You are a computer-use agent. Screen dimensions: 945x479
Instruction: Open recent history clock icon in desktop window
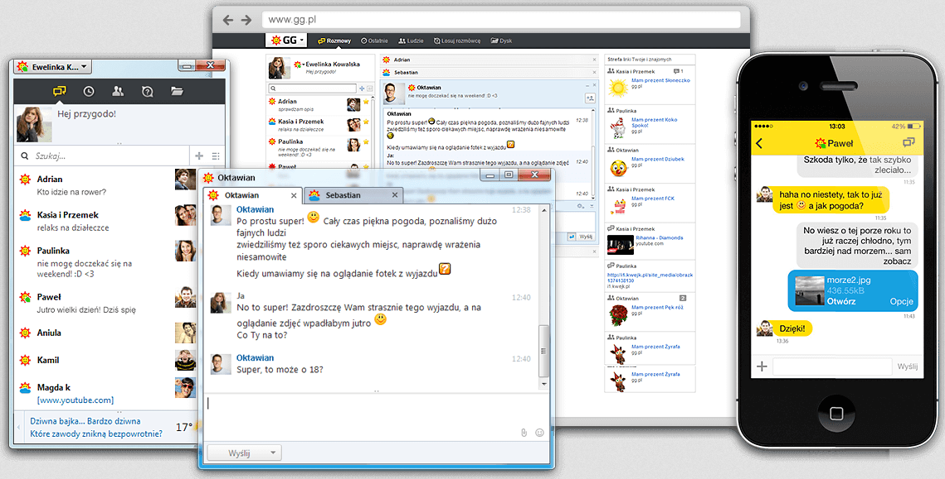tap(89, 92)
